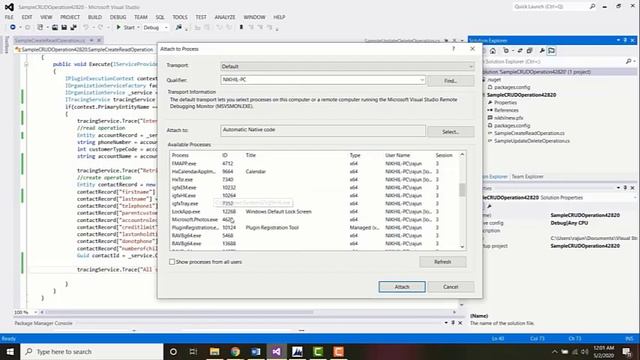Open the Debug configuration dropdown

(156, 27)
